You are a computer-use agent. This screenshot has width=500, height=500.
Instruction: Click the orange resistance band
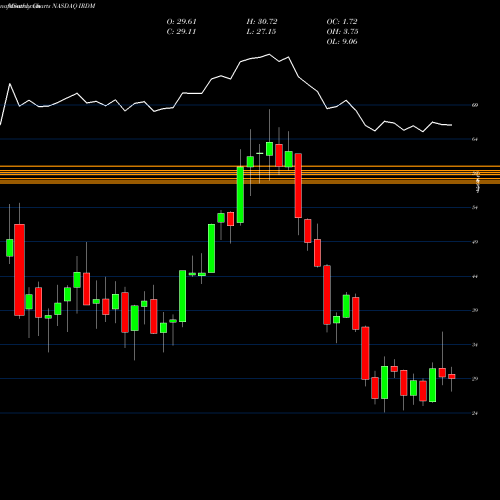click(250, 174)
